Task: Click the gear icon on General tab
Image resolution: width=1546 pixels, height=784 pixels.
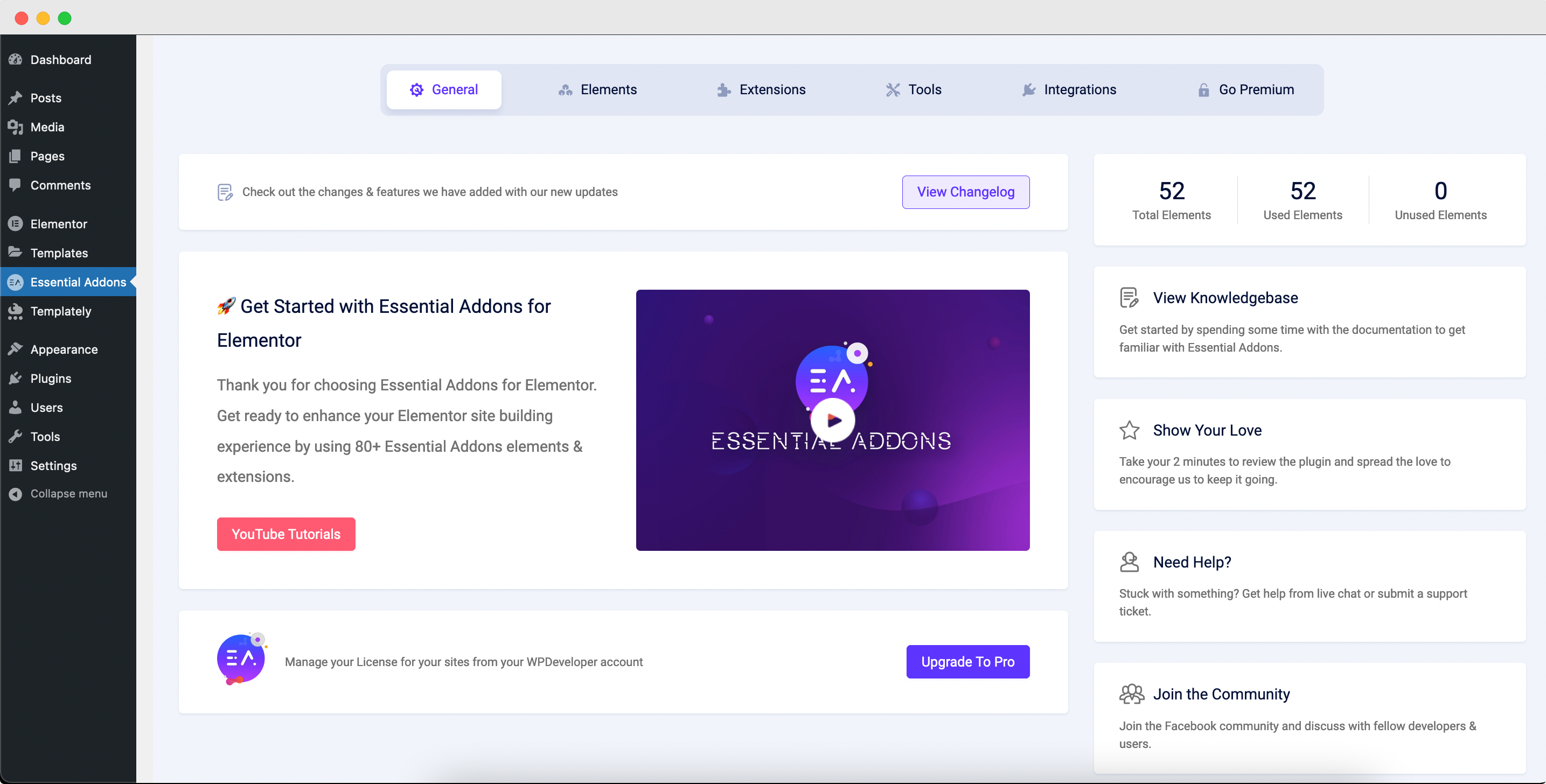Action: (x=416, y=90)
